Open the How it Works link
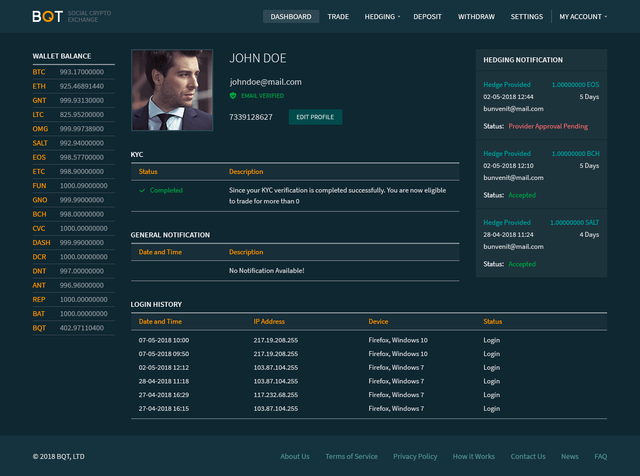This screenshot has height=476, width=640. coord(473,456)
